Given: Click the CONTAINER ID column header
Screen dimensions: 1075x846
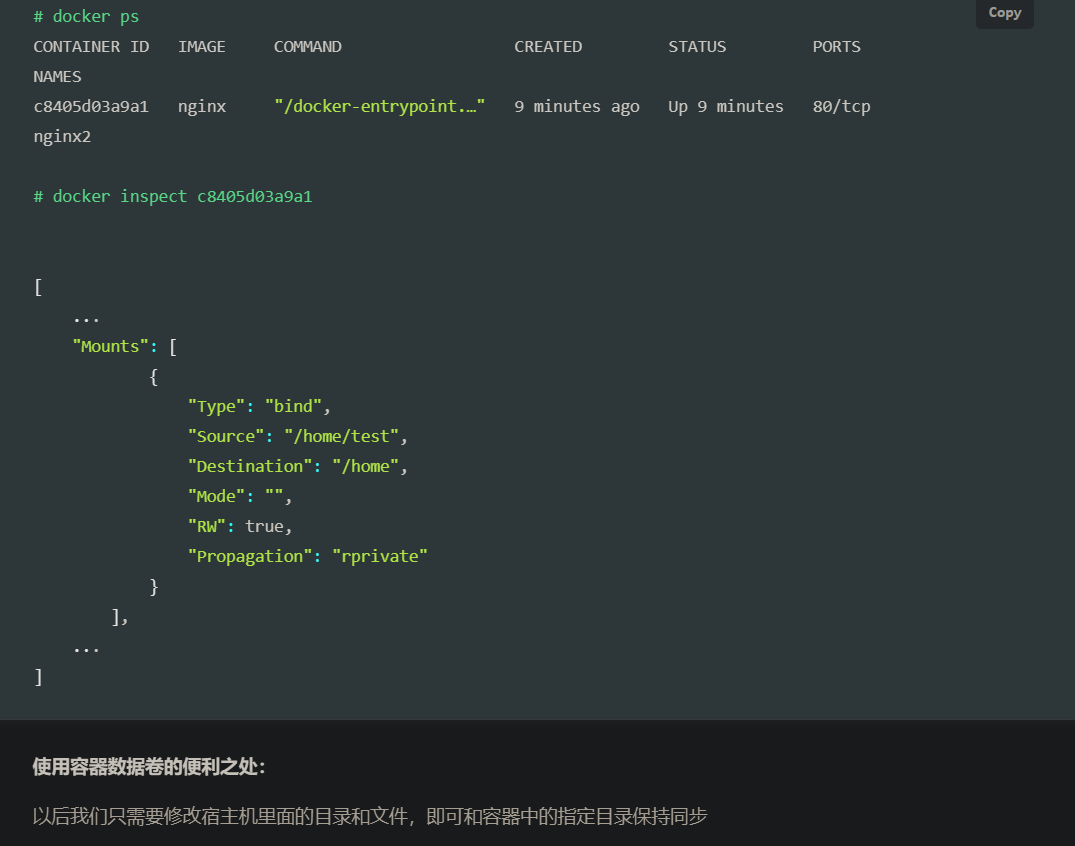Looking at the screenshot, I should point(91,47).
